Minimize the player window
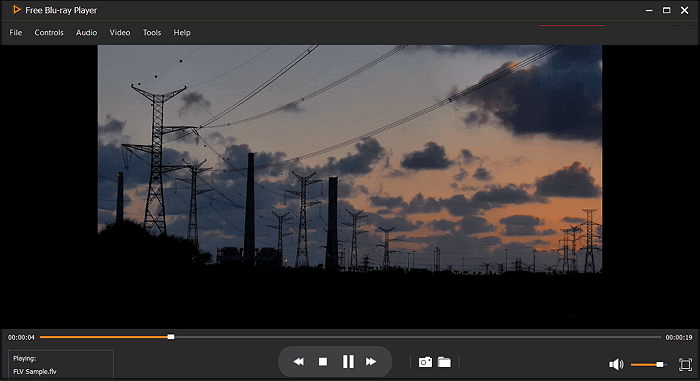Image resolution: width=700 pixels, height=381 pixels. pos(649,10)
